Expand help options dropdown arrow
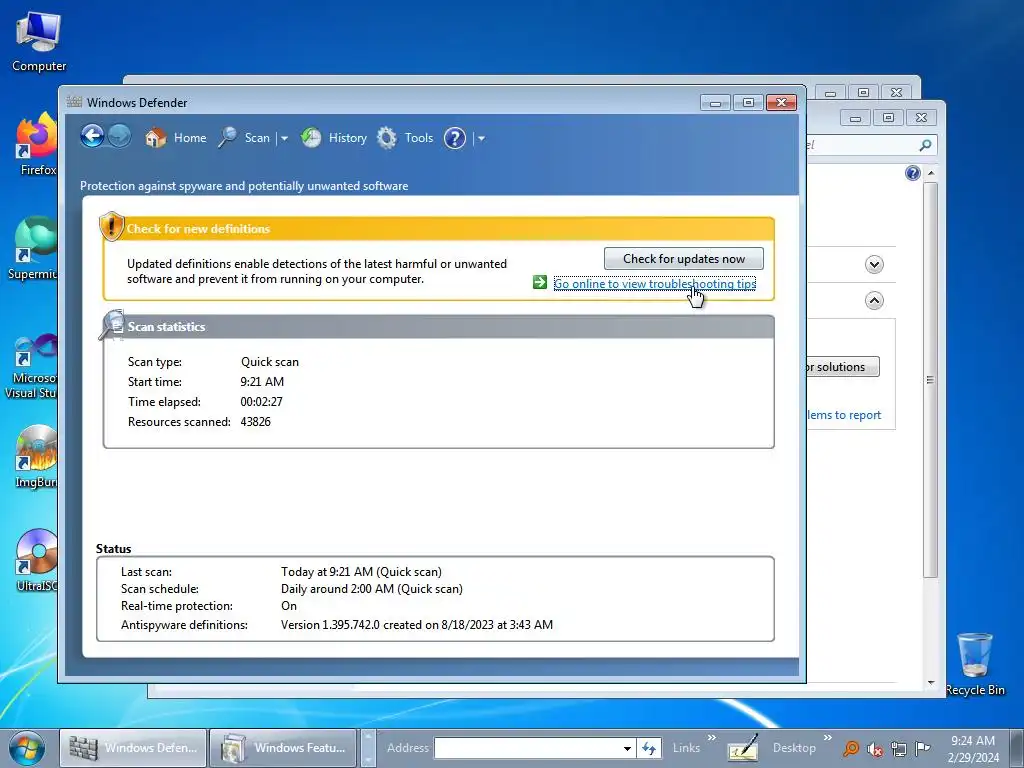Screen dimensions: 1024x768 pyautogui.click(x=481, y=138)
